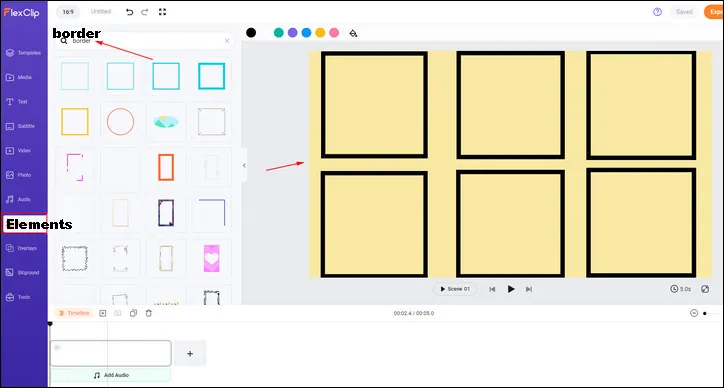The image size is (724, 388).
Task: Select the pink color swatch
Action: pyautogui.click(x=334, y=33)
